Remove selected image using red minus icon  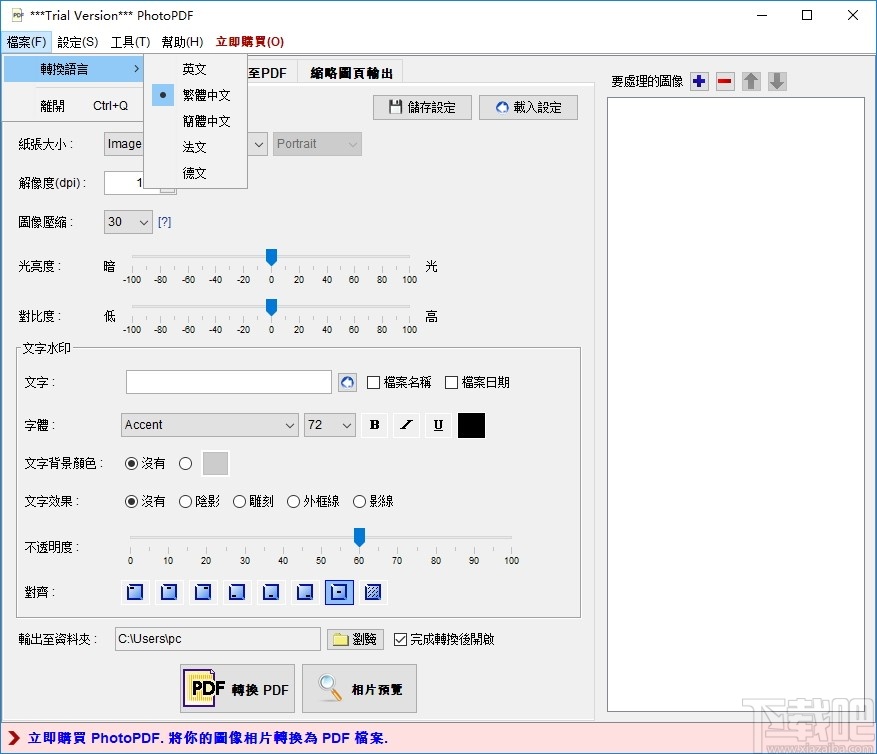(x=725, y=81)
